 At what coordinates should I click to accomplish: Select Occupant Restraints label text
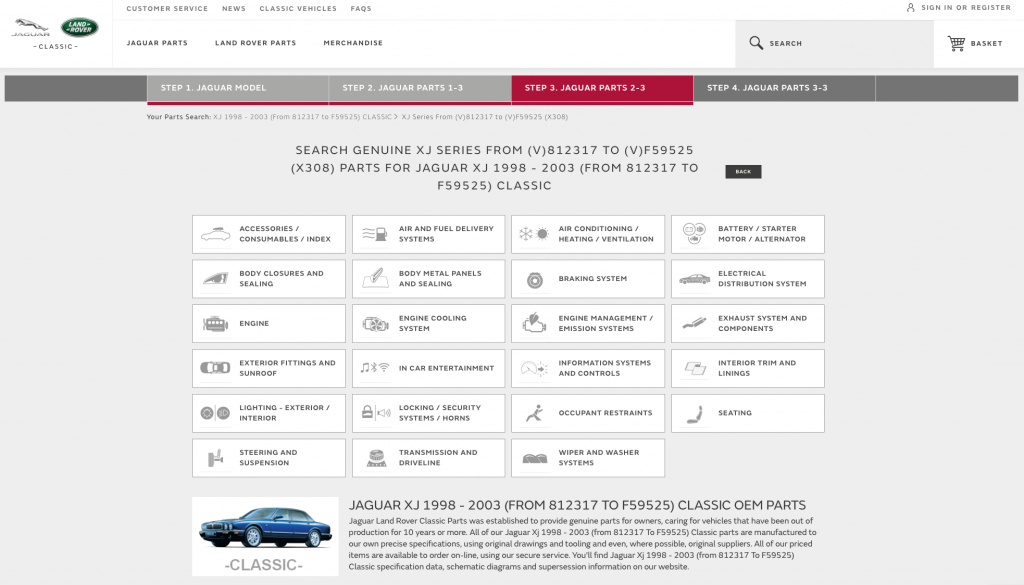point(605,413)
